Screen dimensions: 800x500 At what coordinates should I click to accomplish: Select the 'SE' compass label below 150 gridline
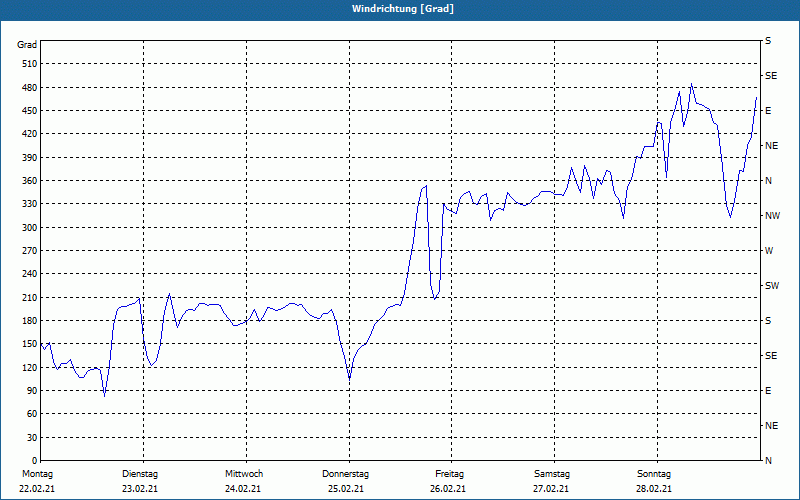[x=771, y=356]
